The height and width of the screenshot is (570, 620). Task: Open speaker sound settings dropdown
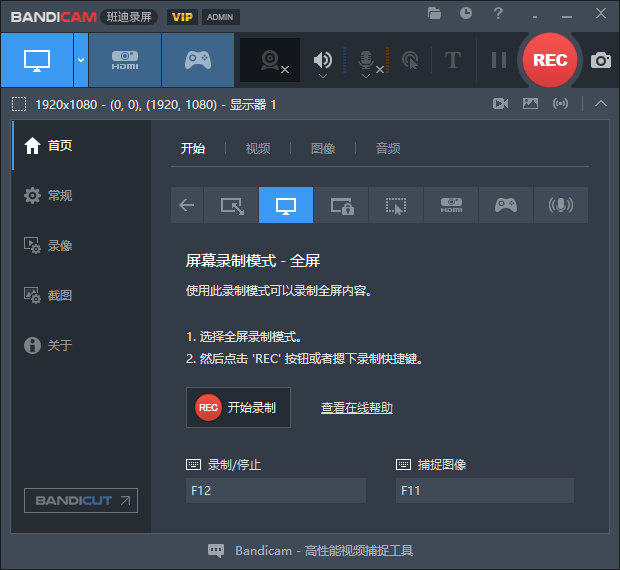323,74
